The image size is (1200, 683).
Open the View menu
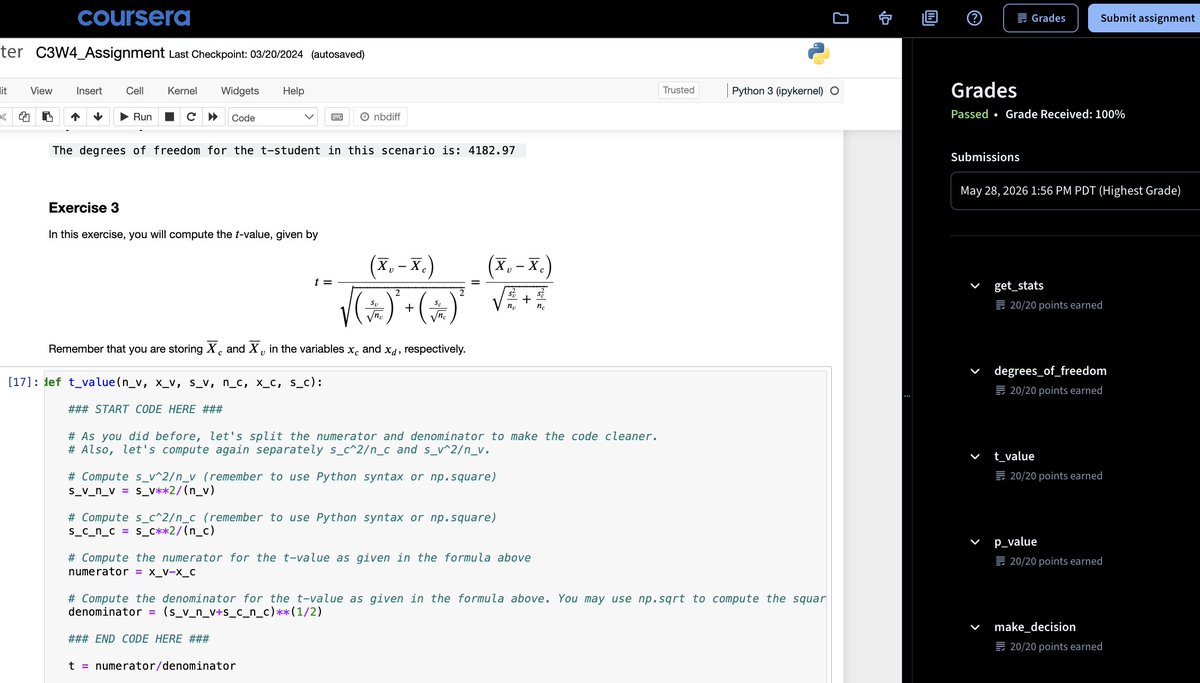(x=41, y=90)
